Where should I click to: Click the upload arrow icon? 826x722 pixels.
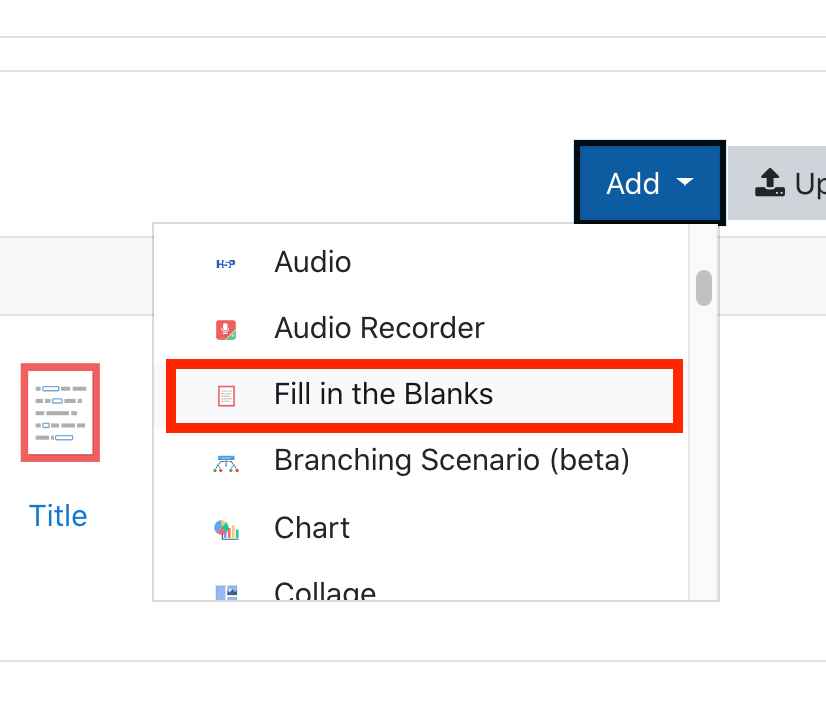point(770,183)
